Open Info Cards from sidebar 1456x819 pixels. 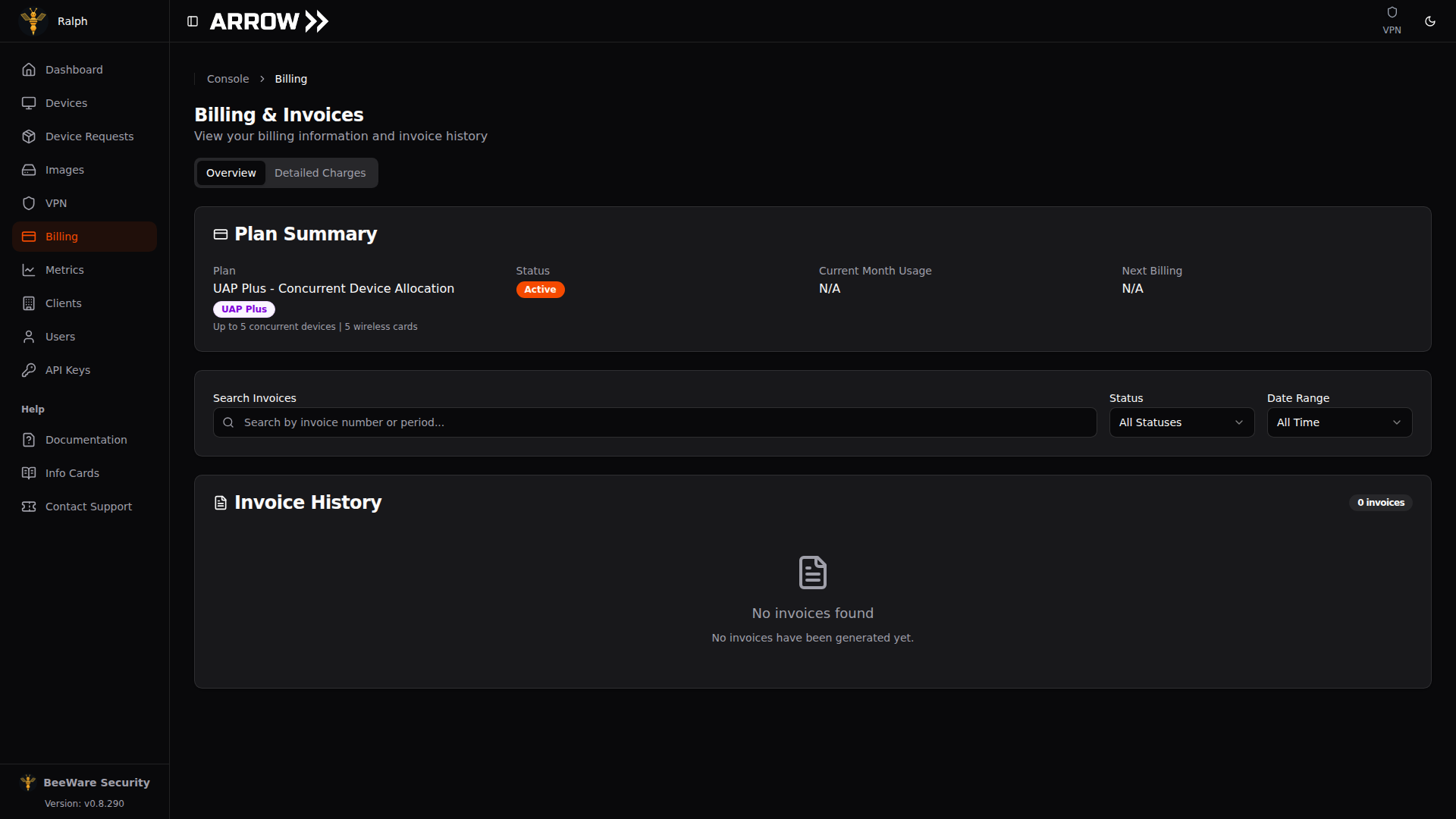(84, 473)
